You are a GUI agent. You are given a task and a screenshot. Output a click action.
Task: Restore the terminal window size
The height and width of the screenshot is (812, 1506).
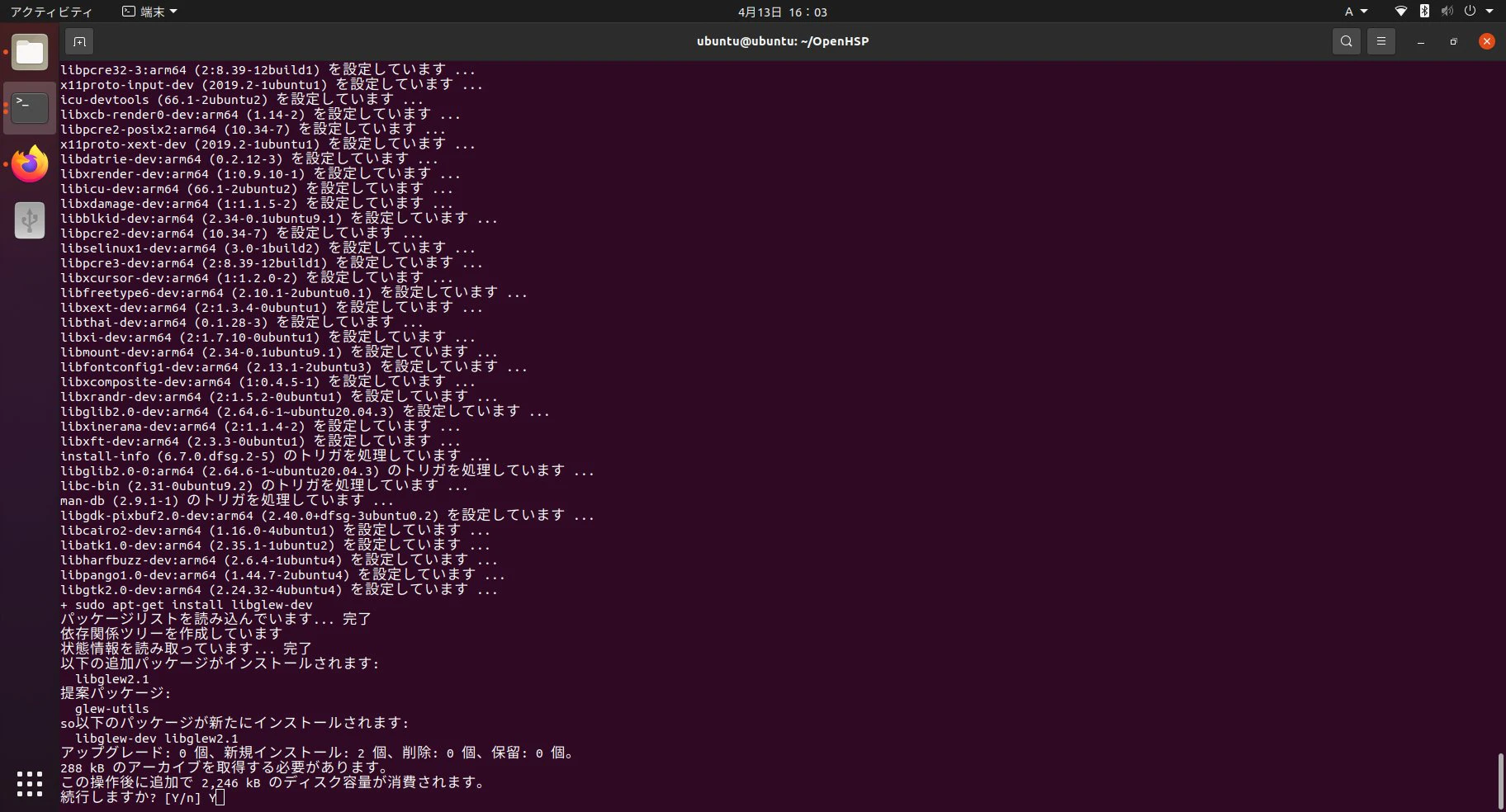tap(1453, 41)
